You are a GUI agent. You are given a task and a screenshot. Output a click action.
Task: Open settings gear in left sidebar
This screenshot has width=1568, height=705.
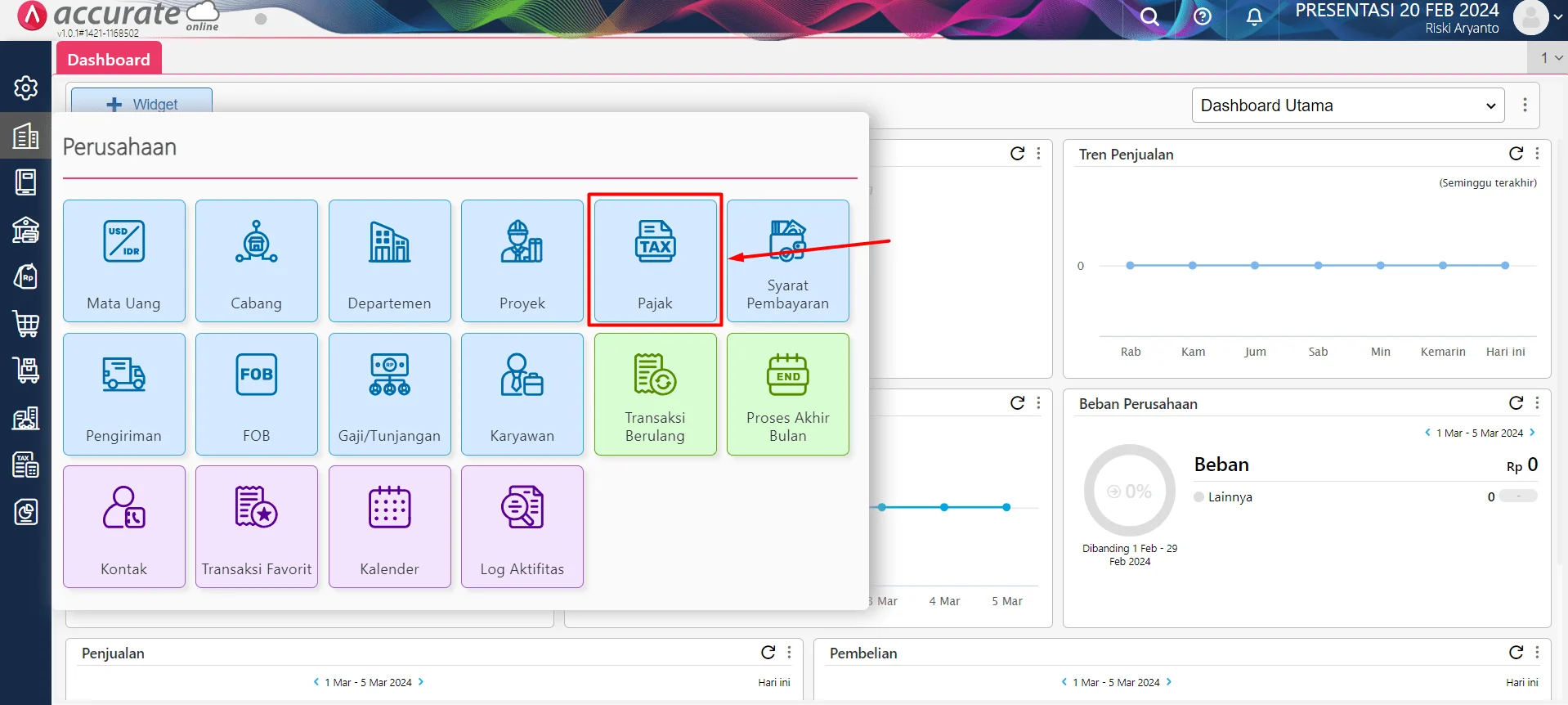point(26,88)
